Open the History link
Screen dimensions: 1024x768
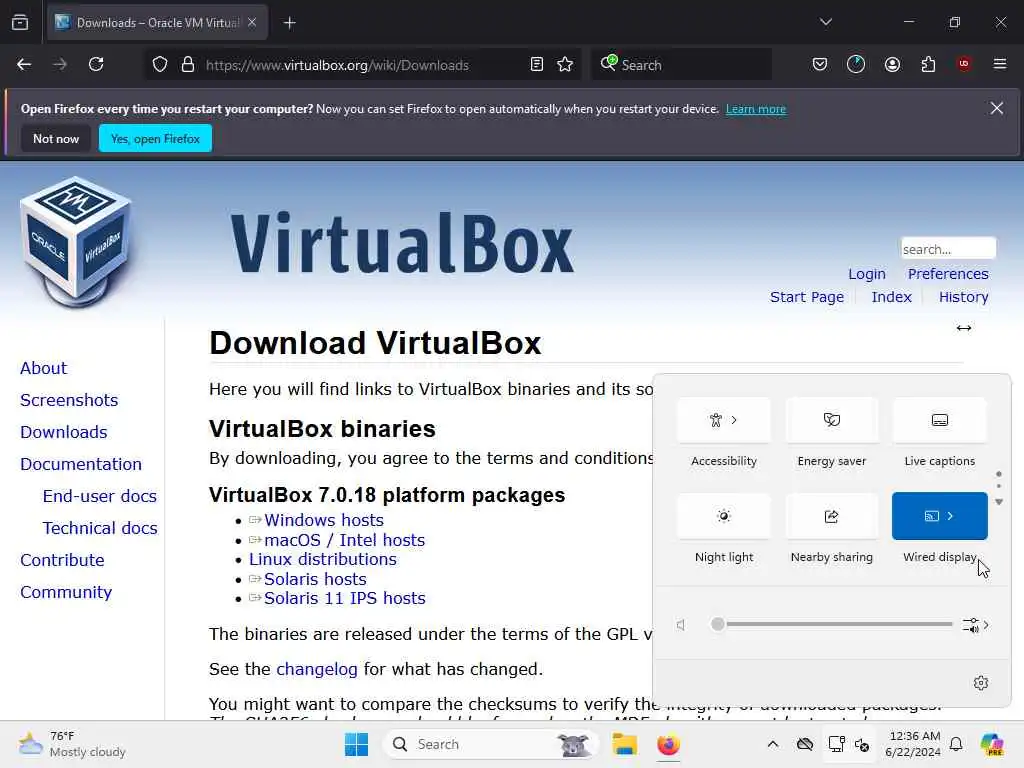[963, 297]
